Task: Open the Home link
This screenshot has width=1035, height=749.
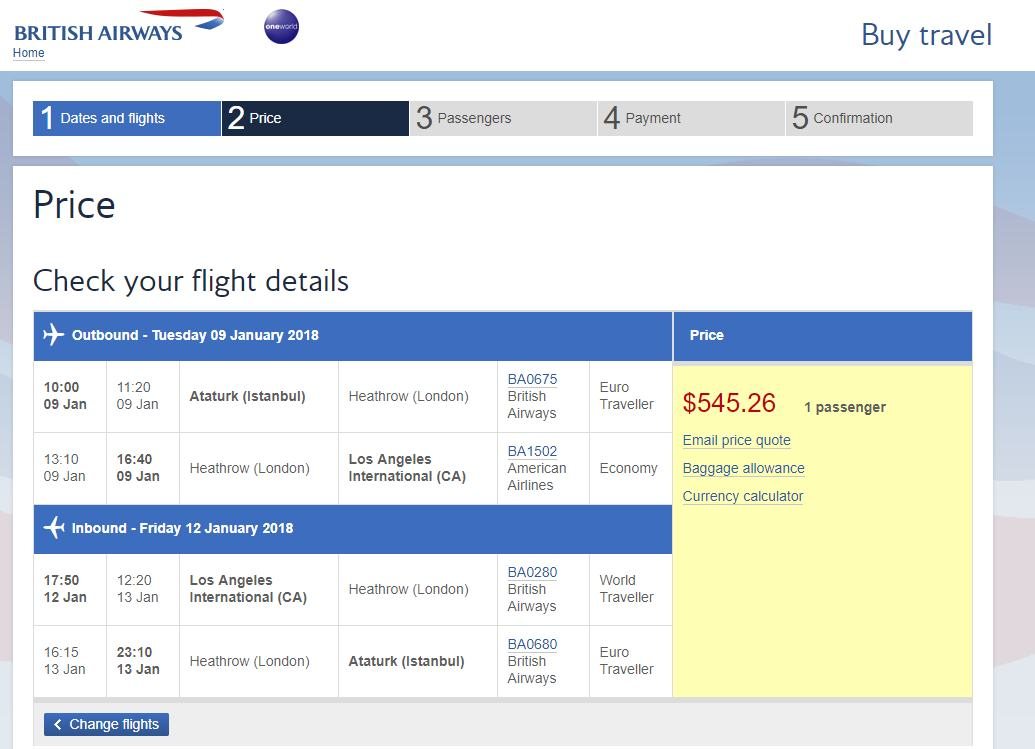Action: tap(28, 53)
